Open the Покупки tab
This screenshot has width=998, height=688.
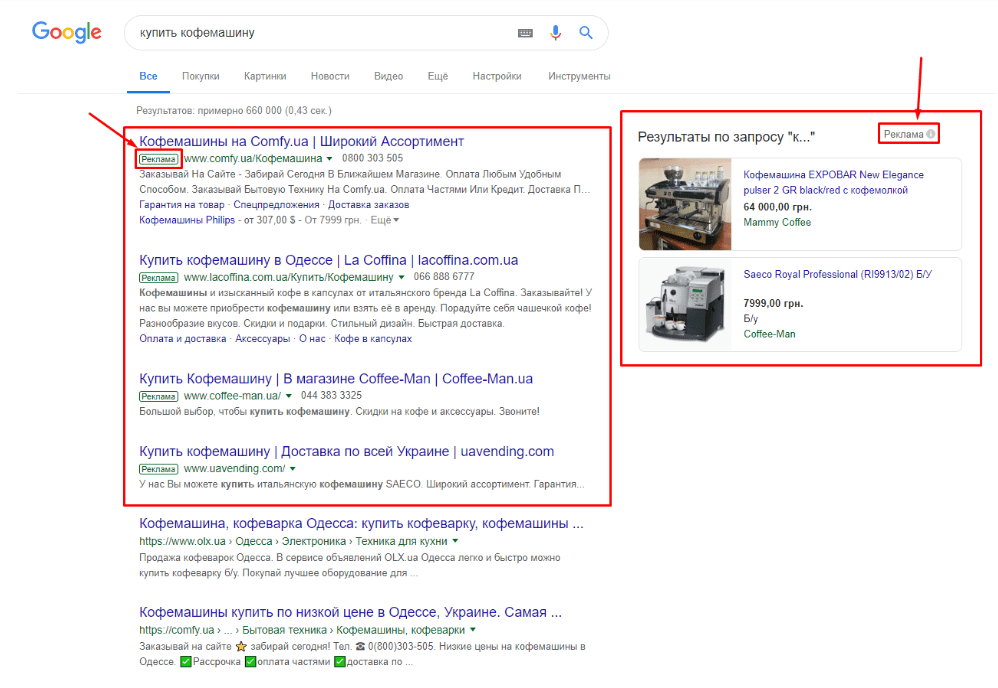coord(200,75)
